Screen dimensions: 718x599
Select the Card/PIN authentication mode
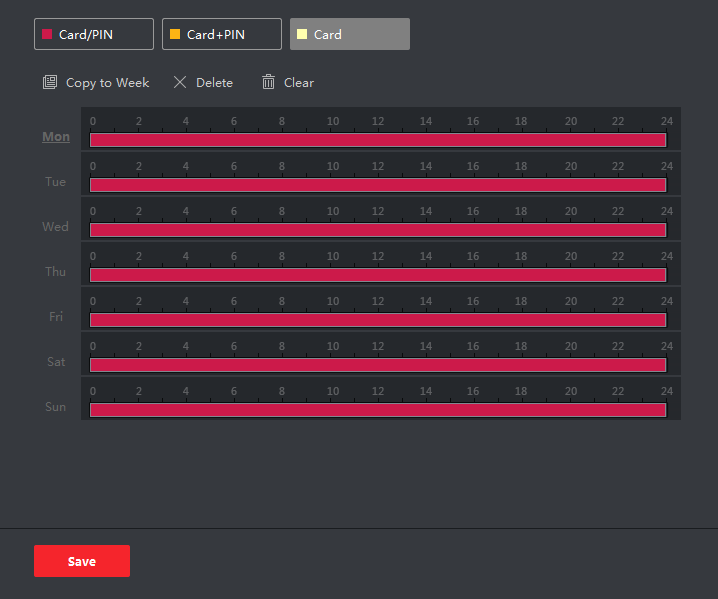(94, 34)
